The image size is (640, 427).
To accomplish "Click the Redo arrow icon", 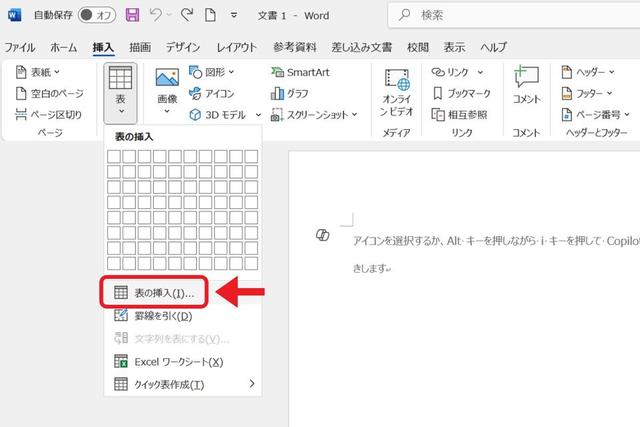I will pyautogui.click(x=187, y=15).
